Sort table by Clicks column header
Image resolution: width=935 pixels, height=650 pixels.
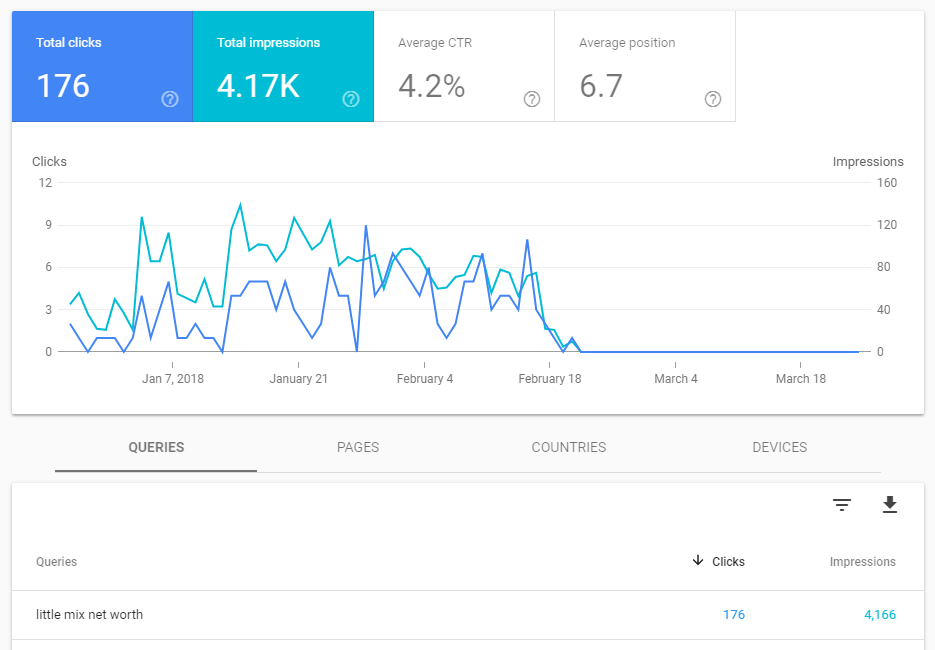pyautogui.click(x=728, y=562)
